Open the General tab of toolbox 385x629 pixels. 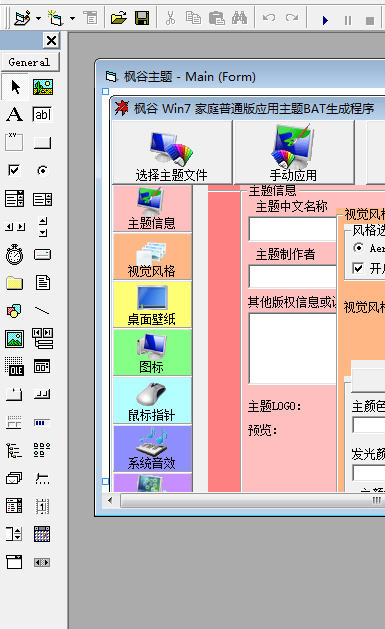point(30,62)
